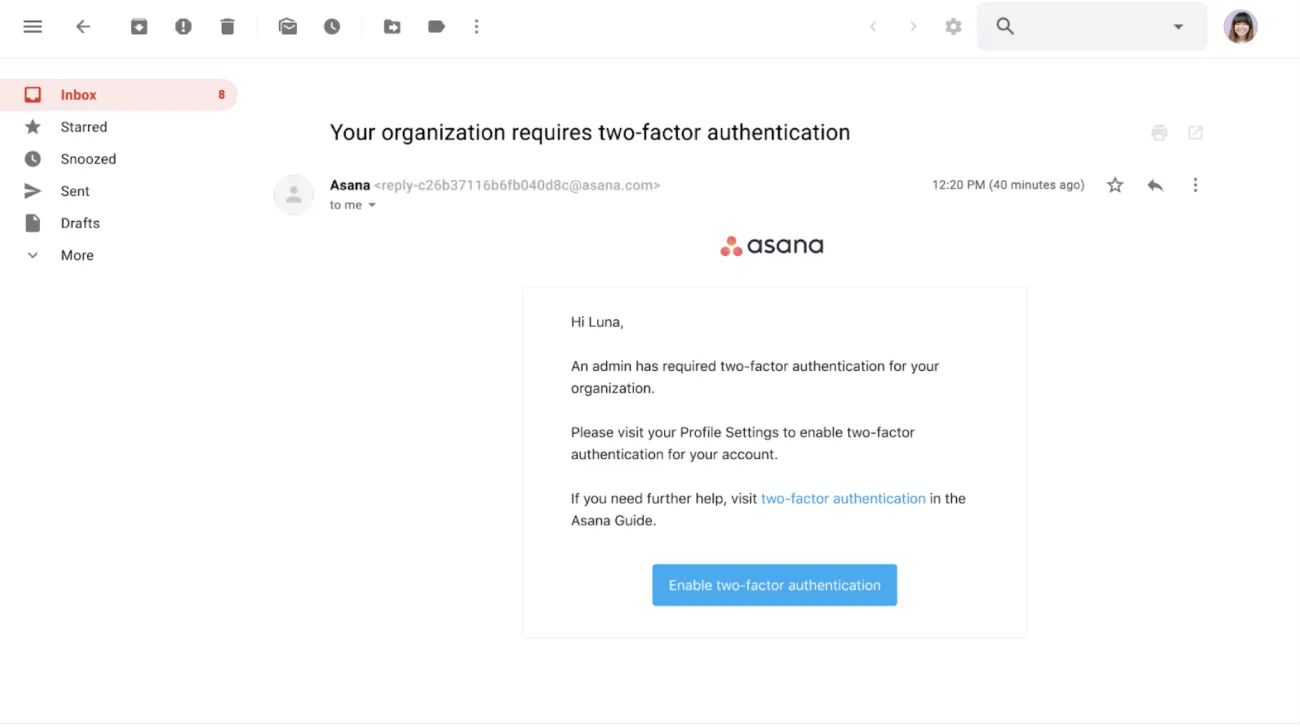Screen dimensions: 1300x728
Task: Open the Drafts folder
Action: (80, 223)
